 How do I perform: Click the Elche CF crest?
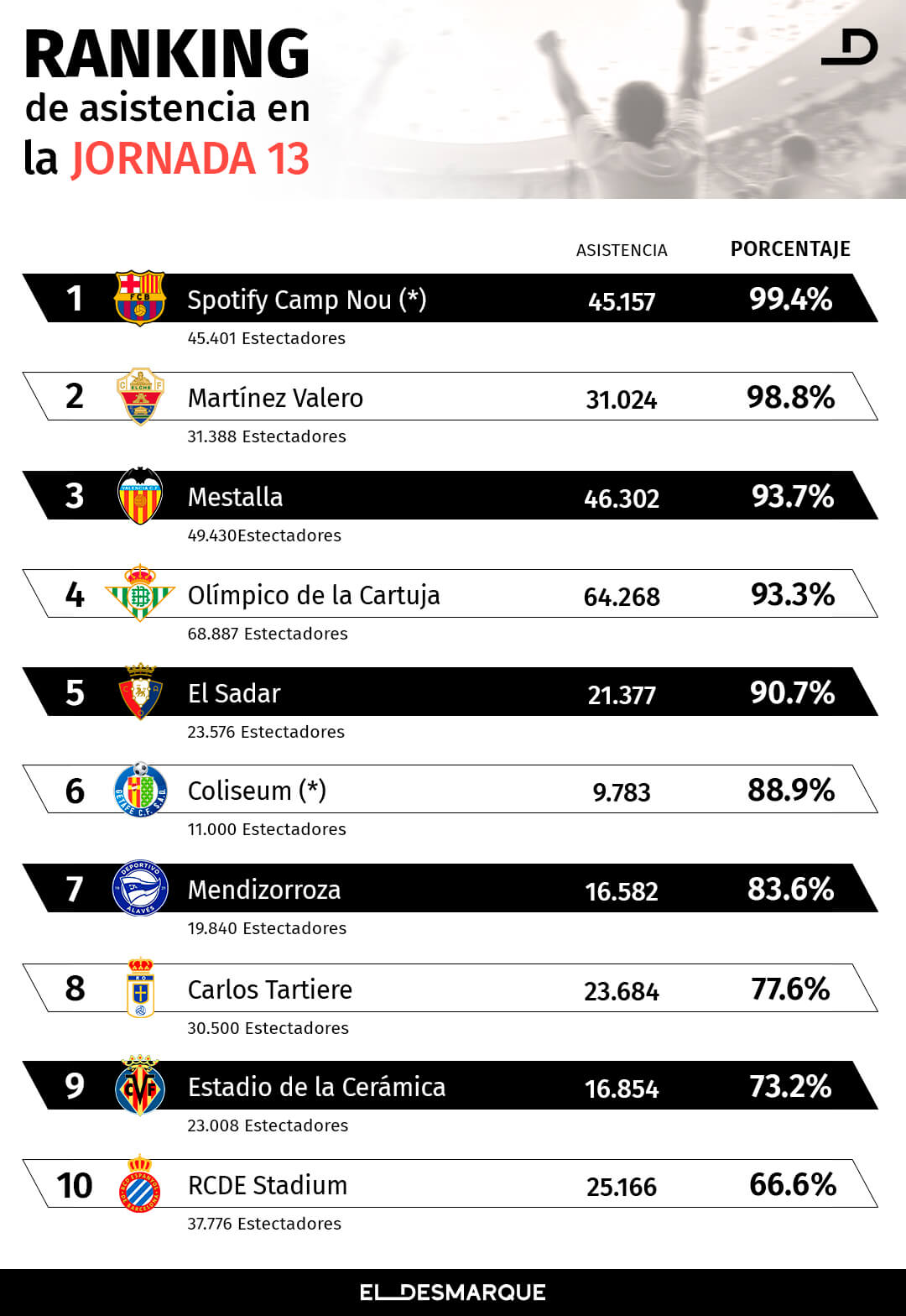coord(140,396)
